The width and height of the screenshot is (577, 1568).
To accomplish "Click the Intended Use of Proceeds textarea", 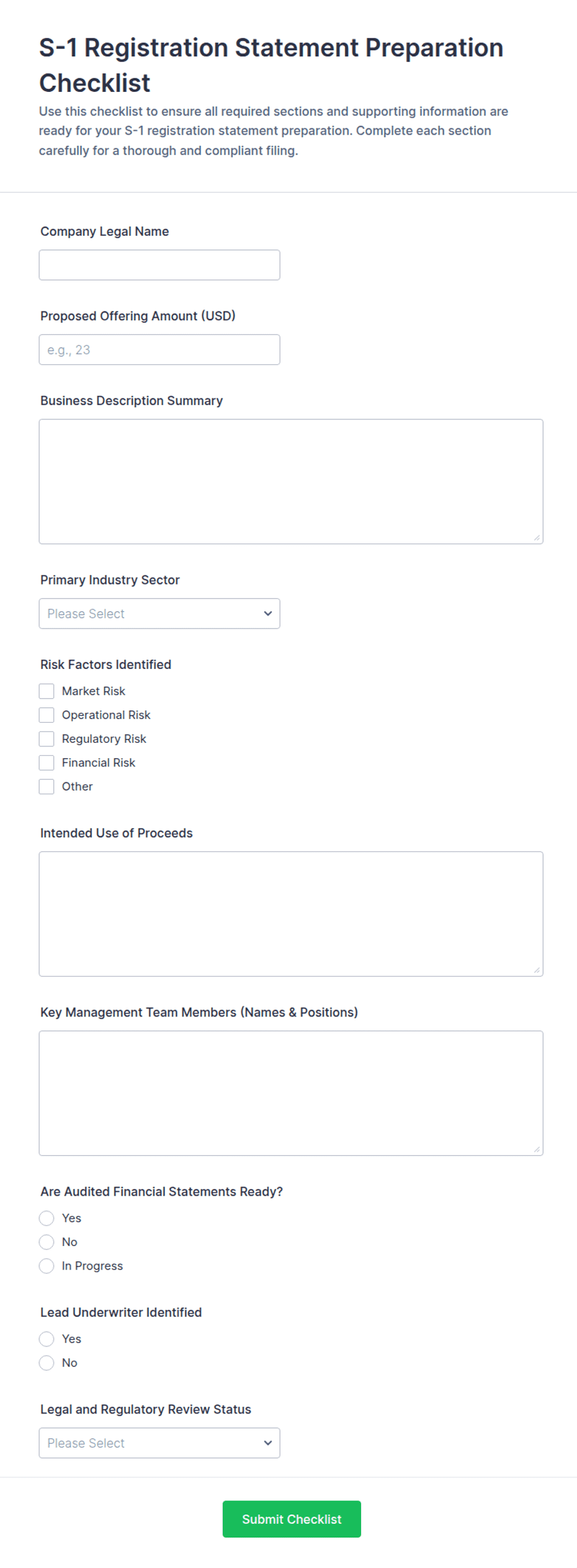I will [x=291, y=914].
